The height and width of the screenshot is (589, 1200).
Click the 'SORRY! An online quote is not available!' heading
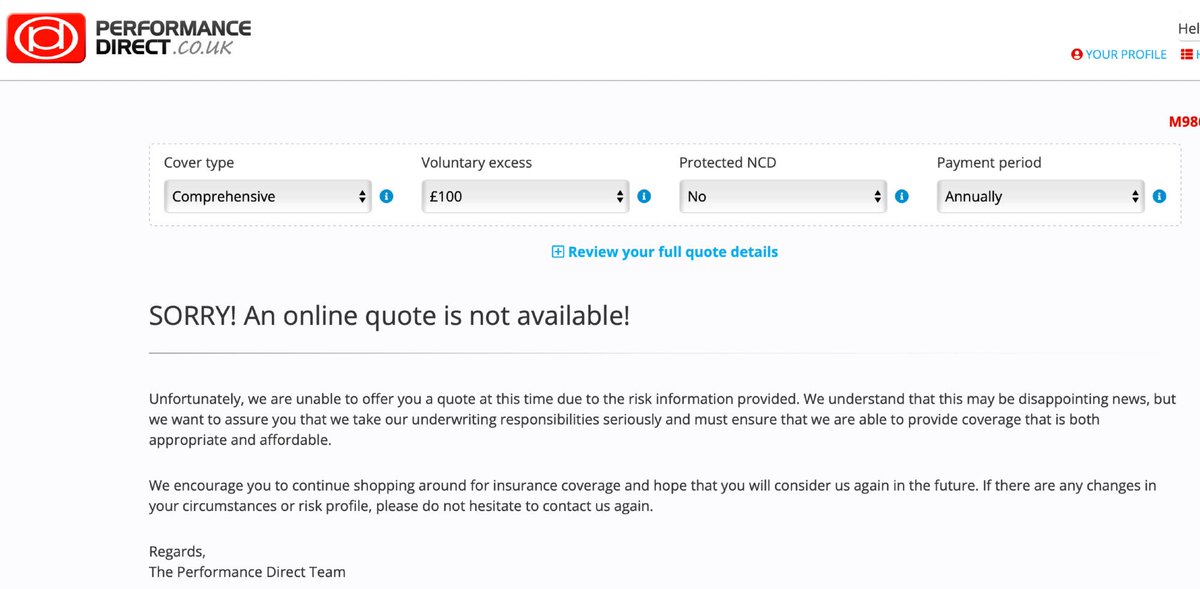click(390, 316)
